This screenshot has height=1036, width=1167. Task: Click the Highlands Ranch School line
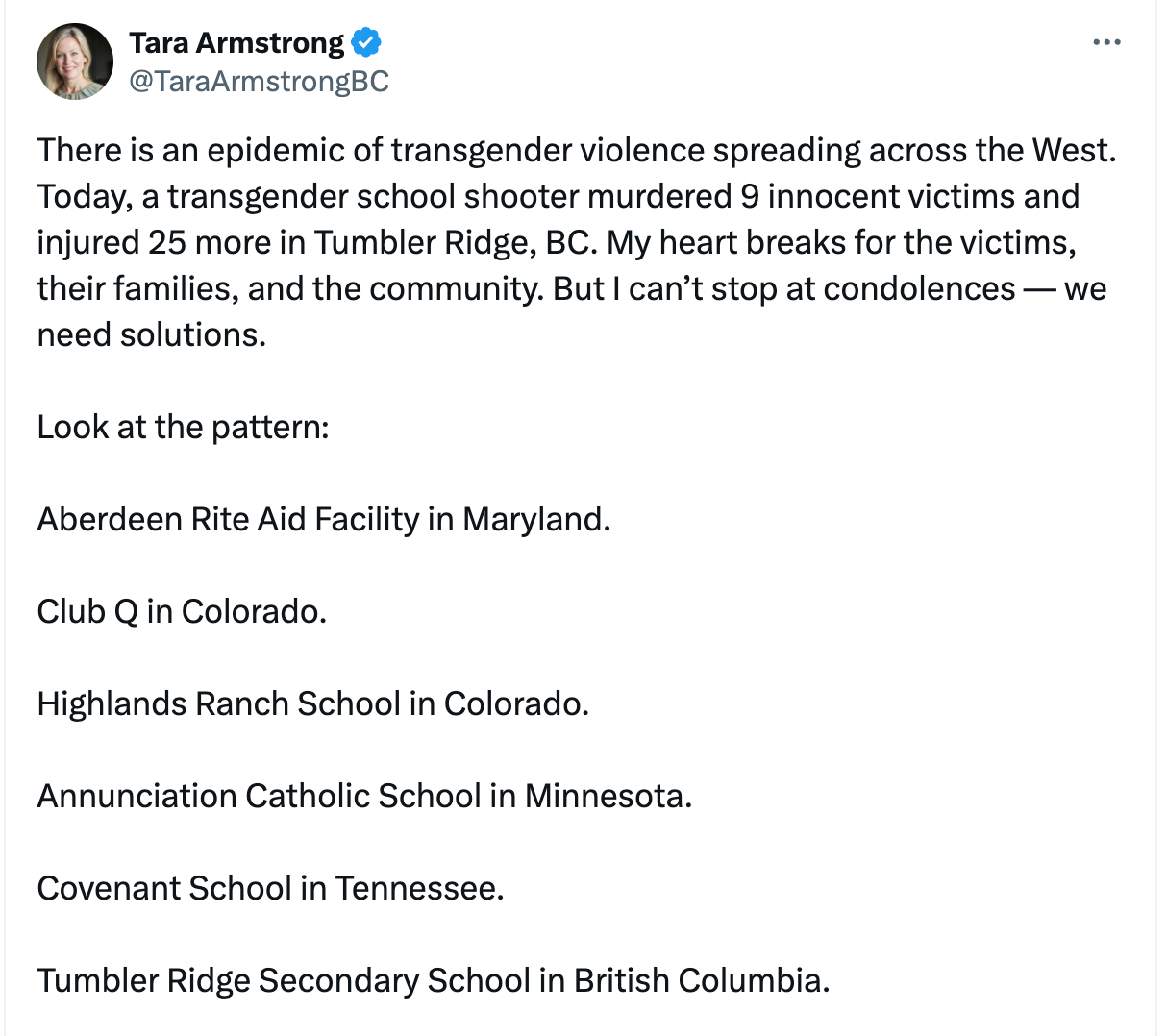click(x=312, y=703)
